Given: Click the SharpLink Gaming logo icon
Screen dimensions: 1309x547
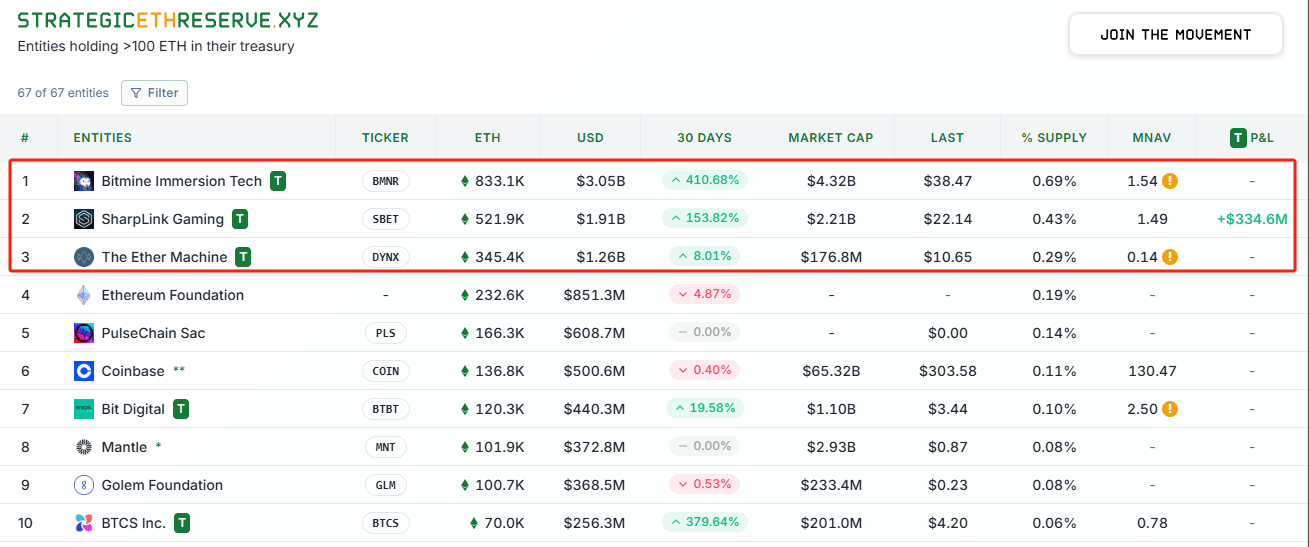Looking at the screenshot, I should pos(84,219).
